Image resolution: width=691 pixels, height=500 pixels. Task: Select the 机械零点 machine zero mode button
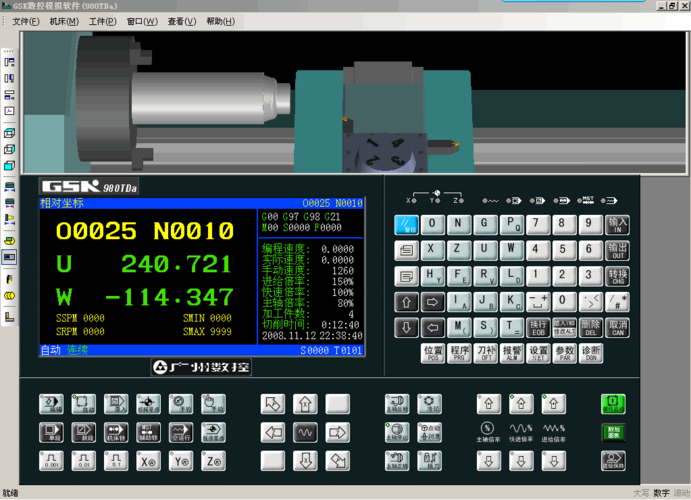149,404
